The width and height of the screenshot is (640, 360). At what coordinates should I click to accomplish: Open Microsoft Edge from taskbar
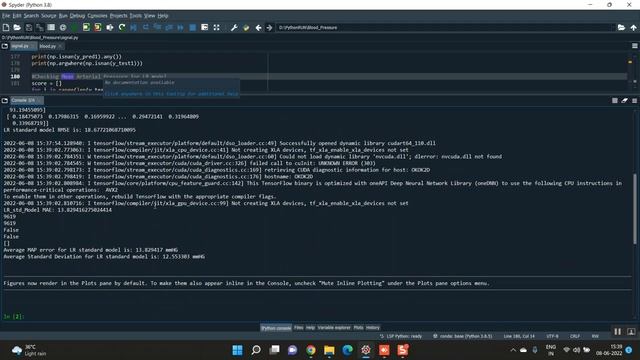(x=347, y=350)
